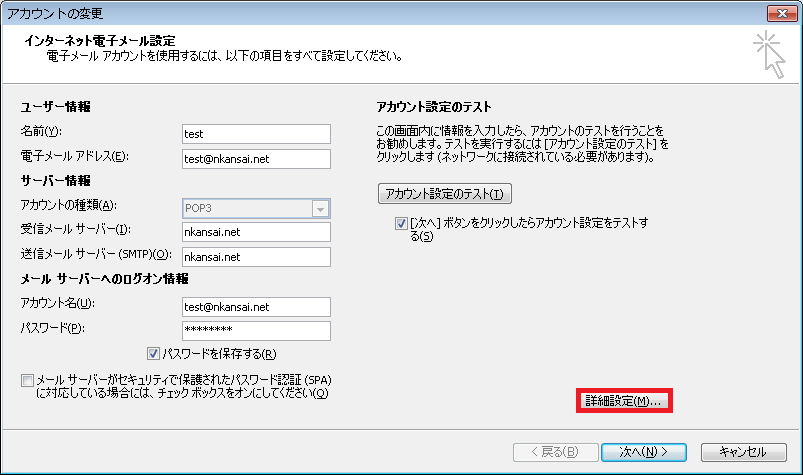Screen dimensions: 803x475
Task: Uncheck パスワードを保存する checkbox
Action: click(153, 353)
